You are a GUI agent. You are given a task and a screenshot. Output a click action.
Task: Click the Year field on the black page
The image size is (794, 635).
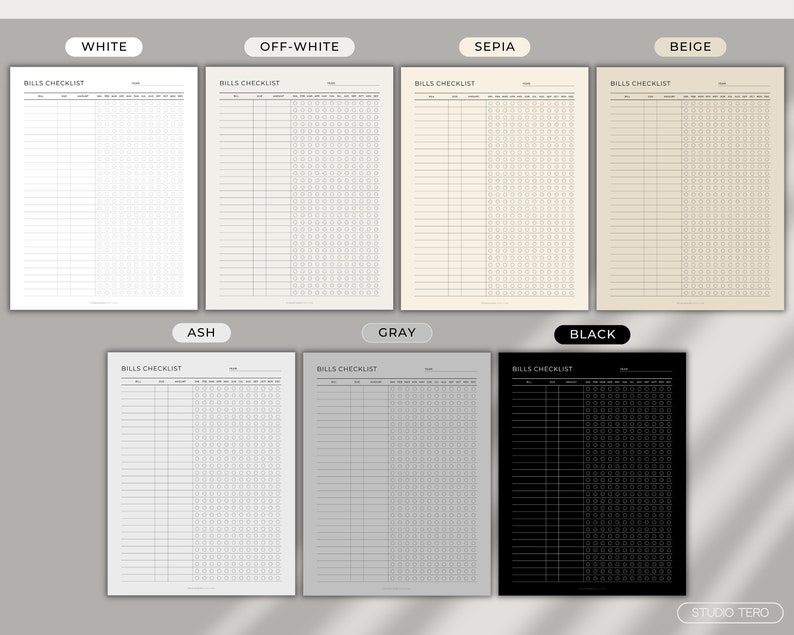[646, 369]
